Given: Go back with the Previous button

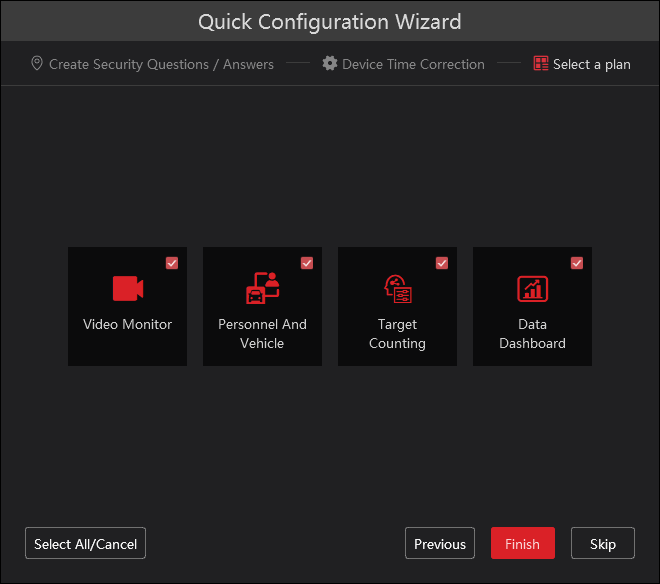Looking at the screenshot, I should point(440,543).
